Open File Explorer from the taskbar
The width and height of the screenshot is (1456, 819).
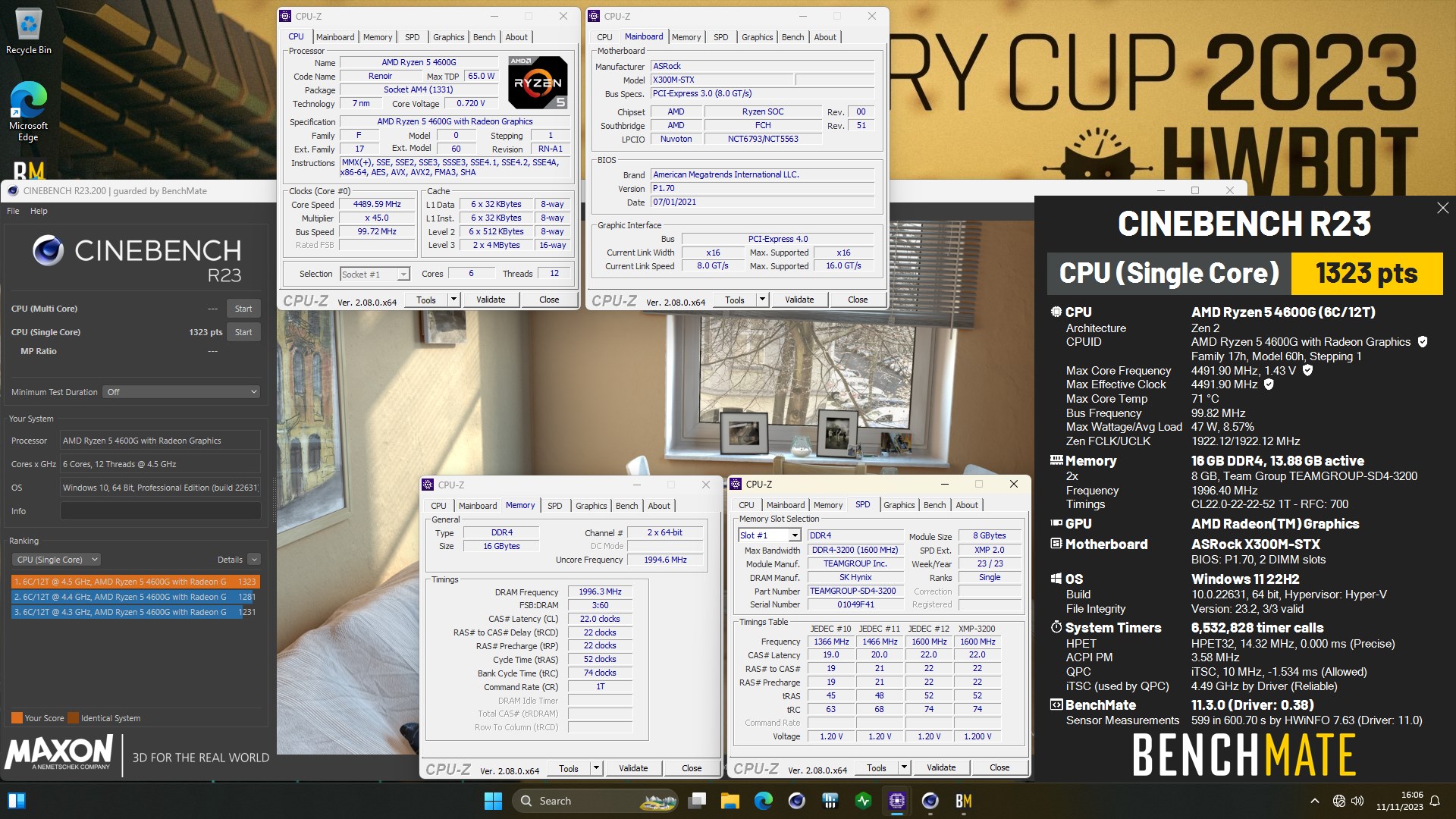[730, 801]
